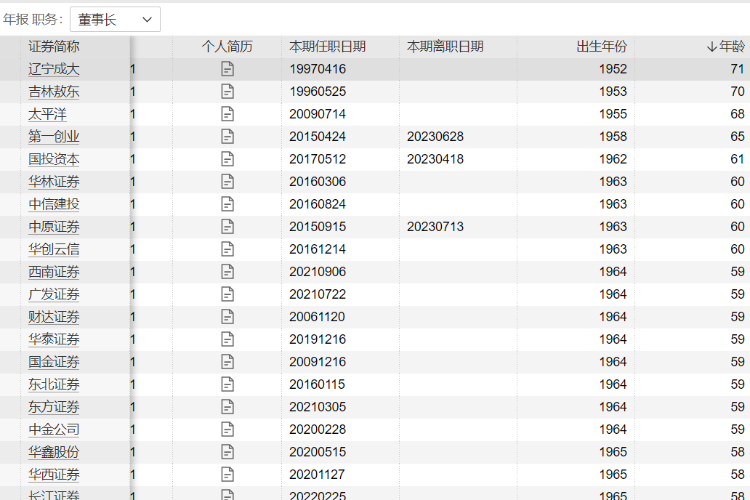Select leave date cell 20230628
Viewport: 750px width, 500px height.
click(x=435, y=136)
